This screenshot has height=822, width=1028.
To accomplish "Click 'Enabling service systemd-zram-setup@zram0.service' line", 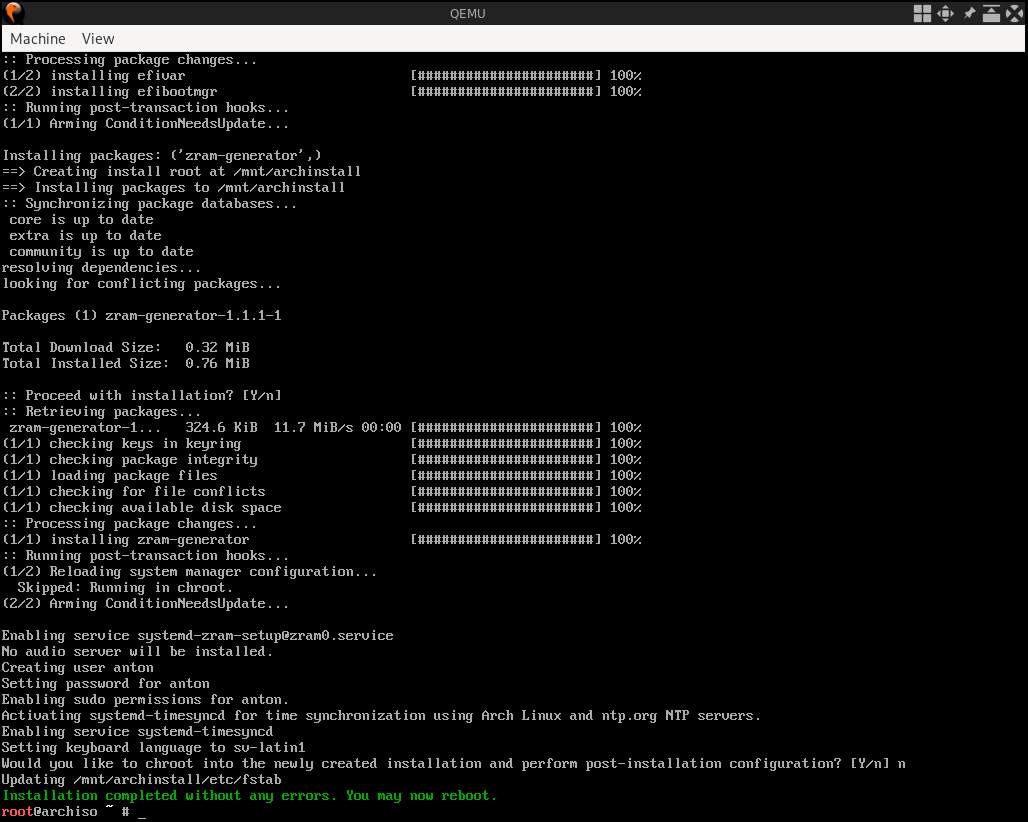I will [x=197, y=636].
